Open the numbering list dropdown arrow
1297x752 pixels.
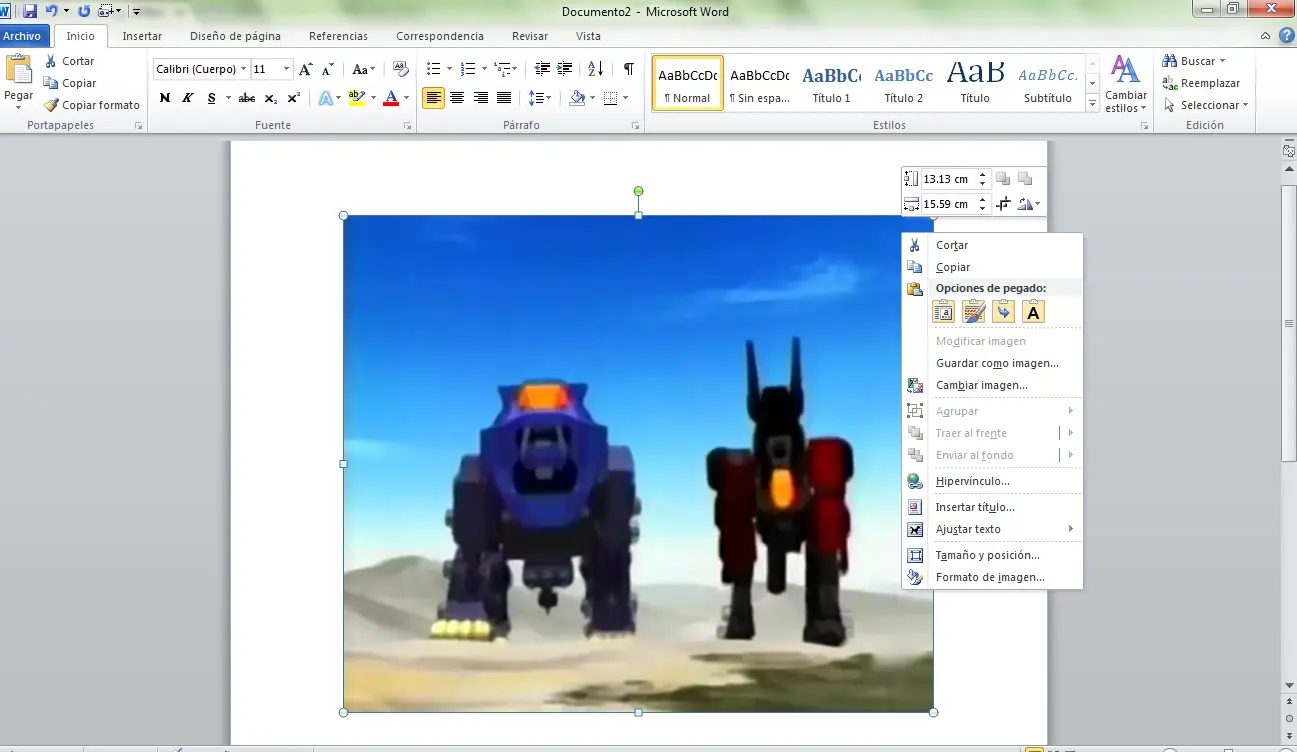pos(484,69)
